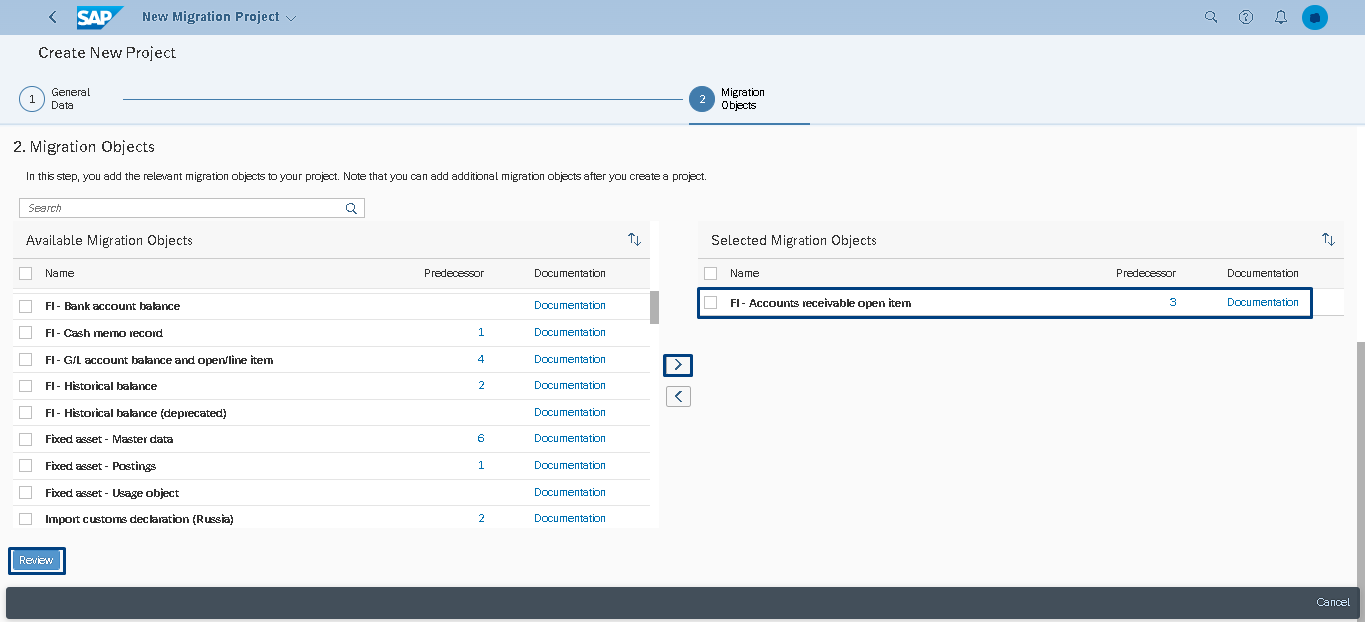The width and height of the screenshot is (1365, 622).
Task: Open the search magnifier in header
Action: (x=1211, y=17)
